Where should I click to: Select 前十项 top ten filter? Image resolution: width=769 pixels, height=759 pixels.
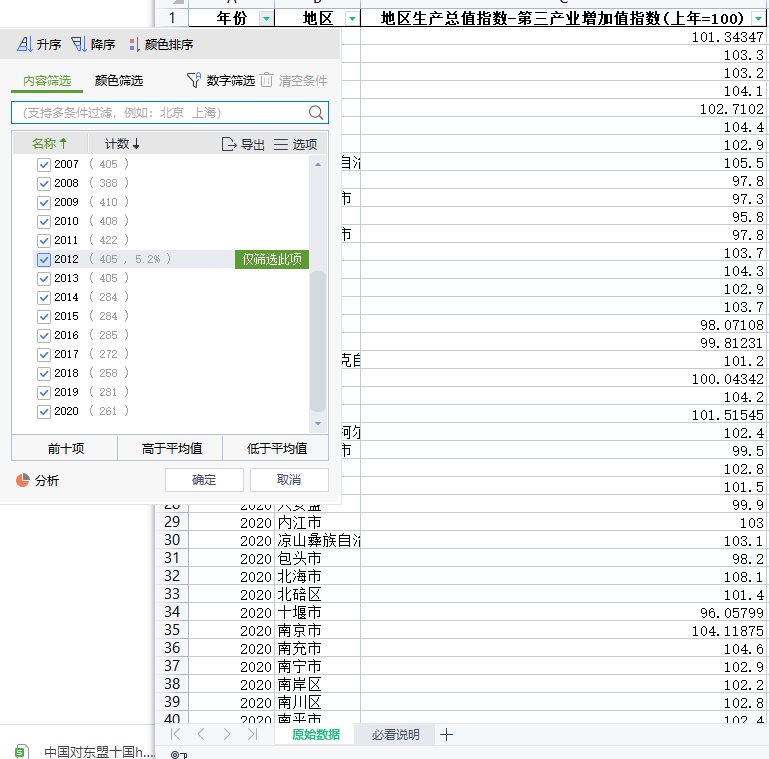tap(65, 448)
